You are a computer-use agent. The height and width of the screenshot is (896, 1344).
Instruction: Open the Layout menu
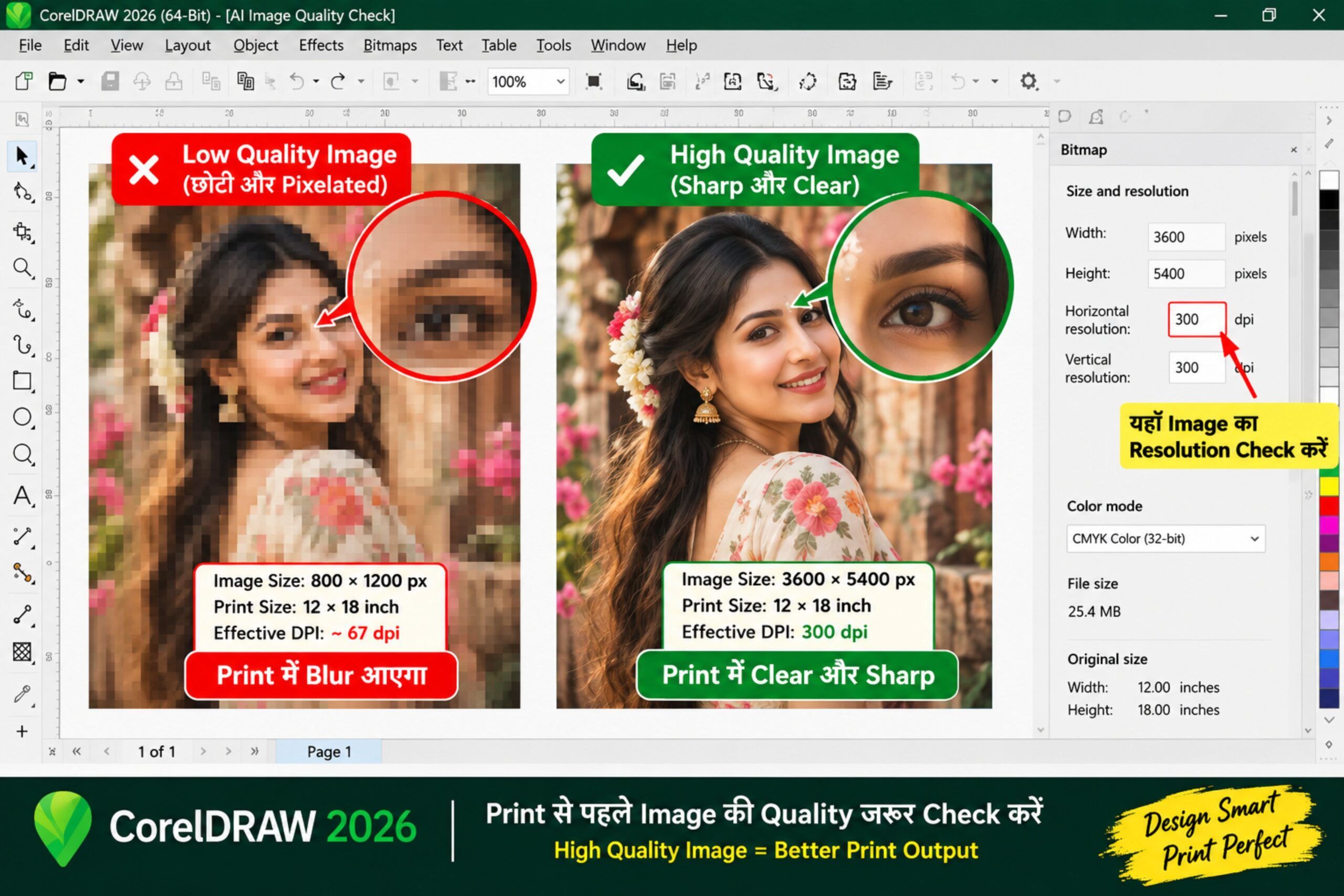pos(187,45)
